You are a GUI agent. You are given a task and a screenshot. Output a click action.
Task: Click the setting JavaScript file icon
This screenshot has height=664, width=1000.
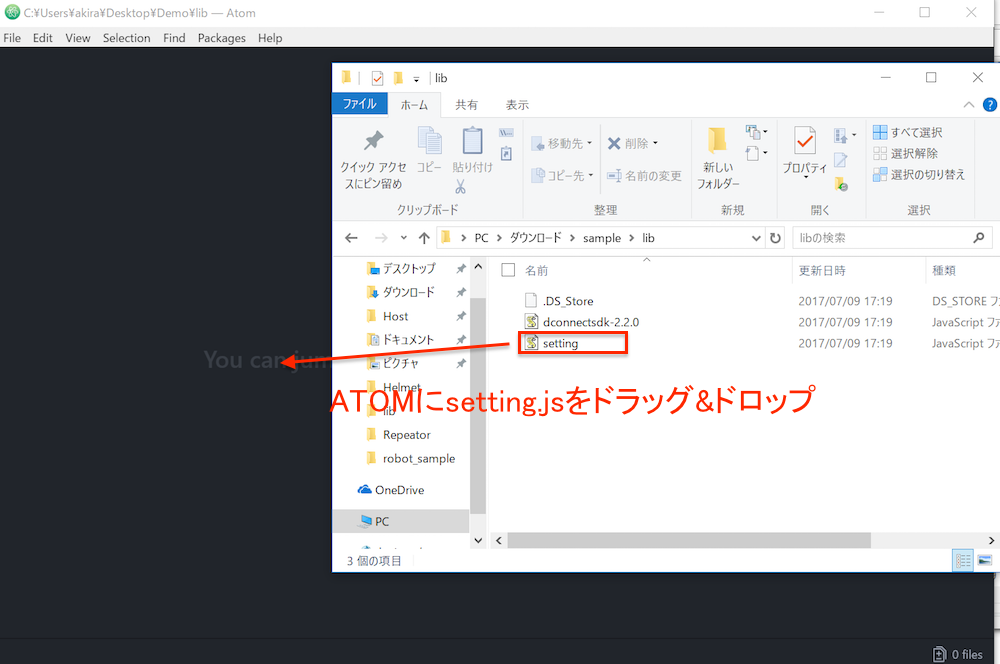pyautogui.click(x=531, y=343)
